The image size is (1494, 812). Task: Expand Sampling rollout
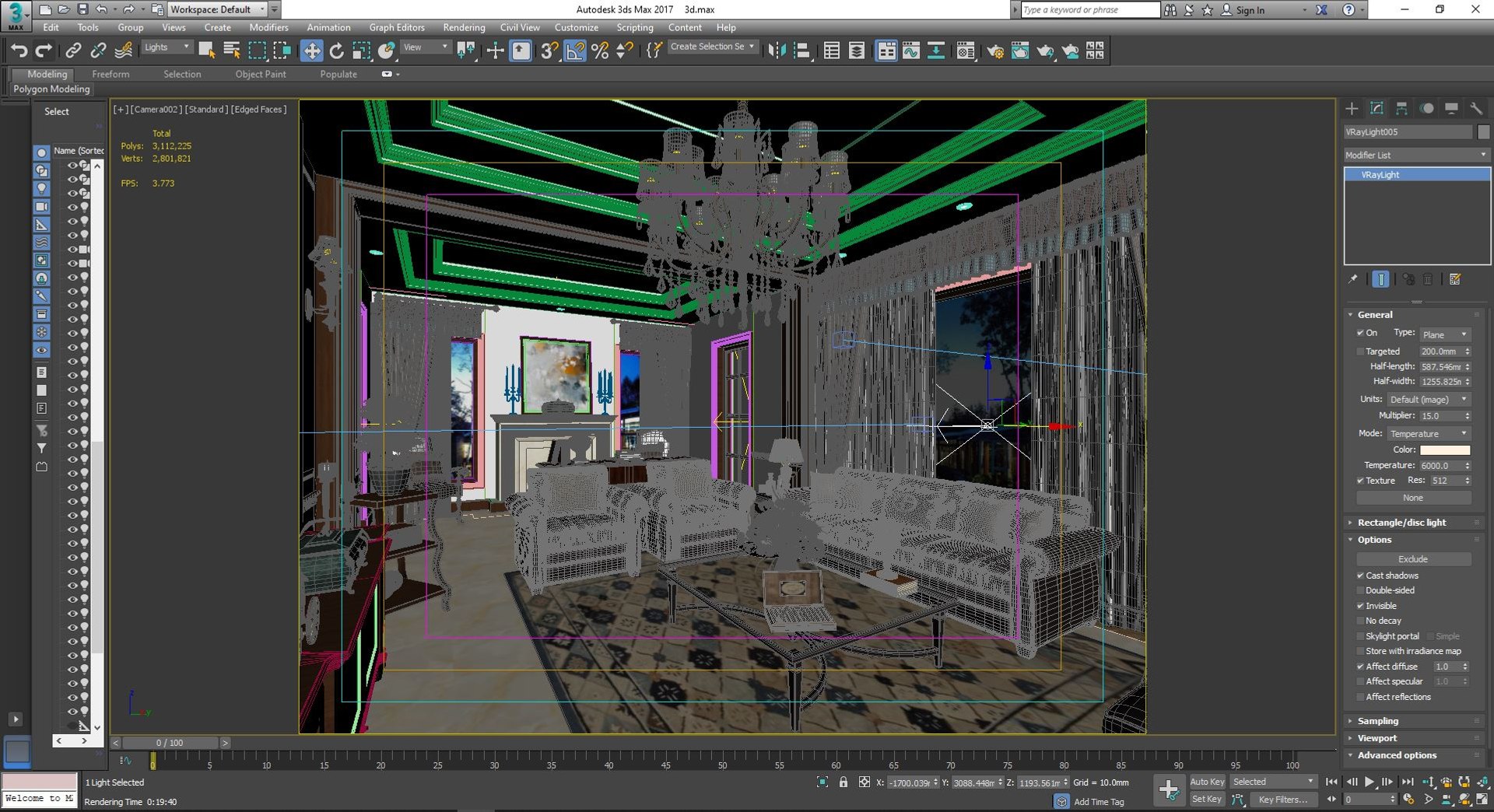(x=1413, y=721)
